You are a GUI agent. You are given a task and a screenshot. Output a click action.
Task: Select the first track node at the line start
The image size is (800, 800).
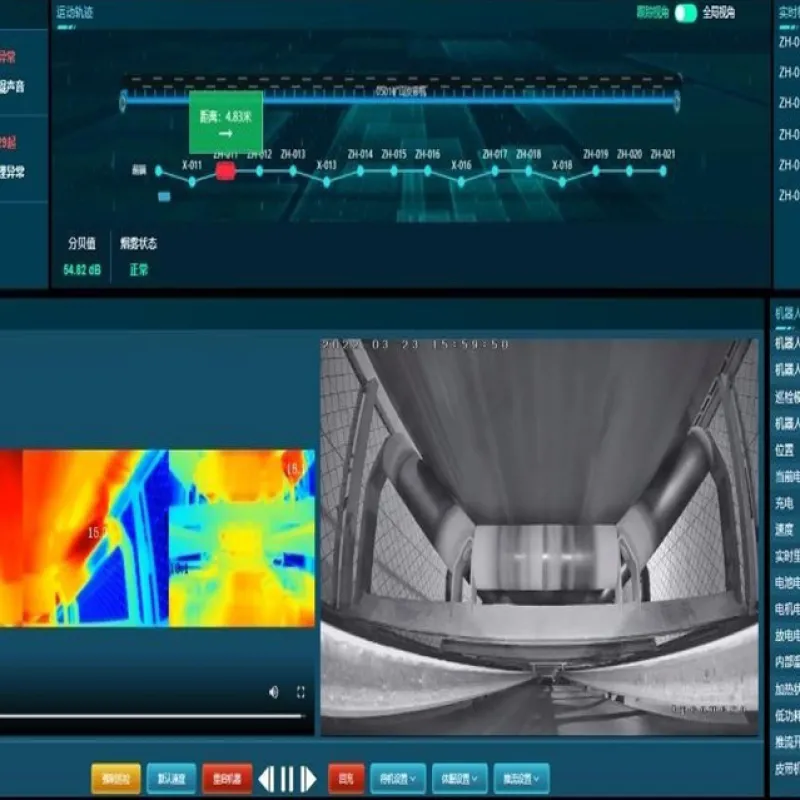(x=159, y=170)
